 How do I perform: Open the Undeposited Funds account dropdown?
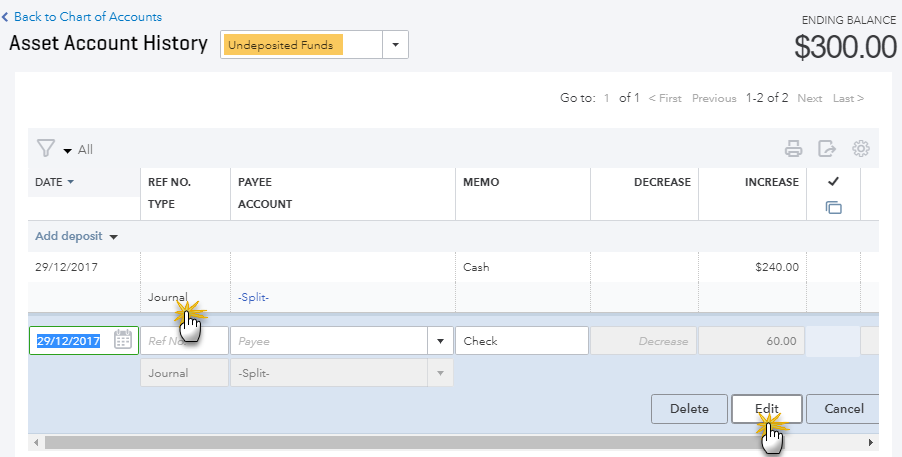coord(395,45)
